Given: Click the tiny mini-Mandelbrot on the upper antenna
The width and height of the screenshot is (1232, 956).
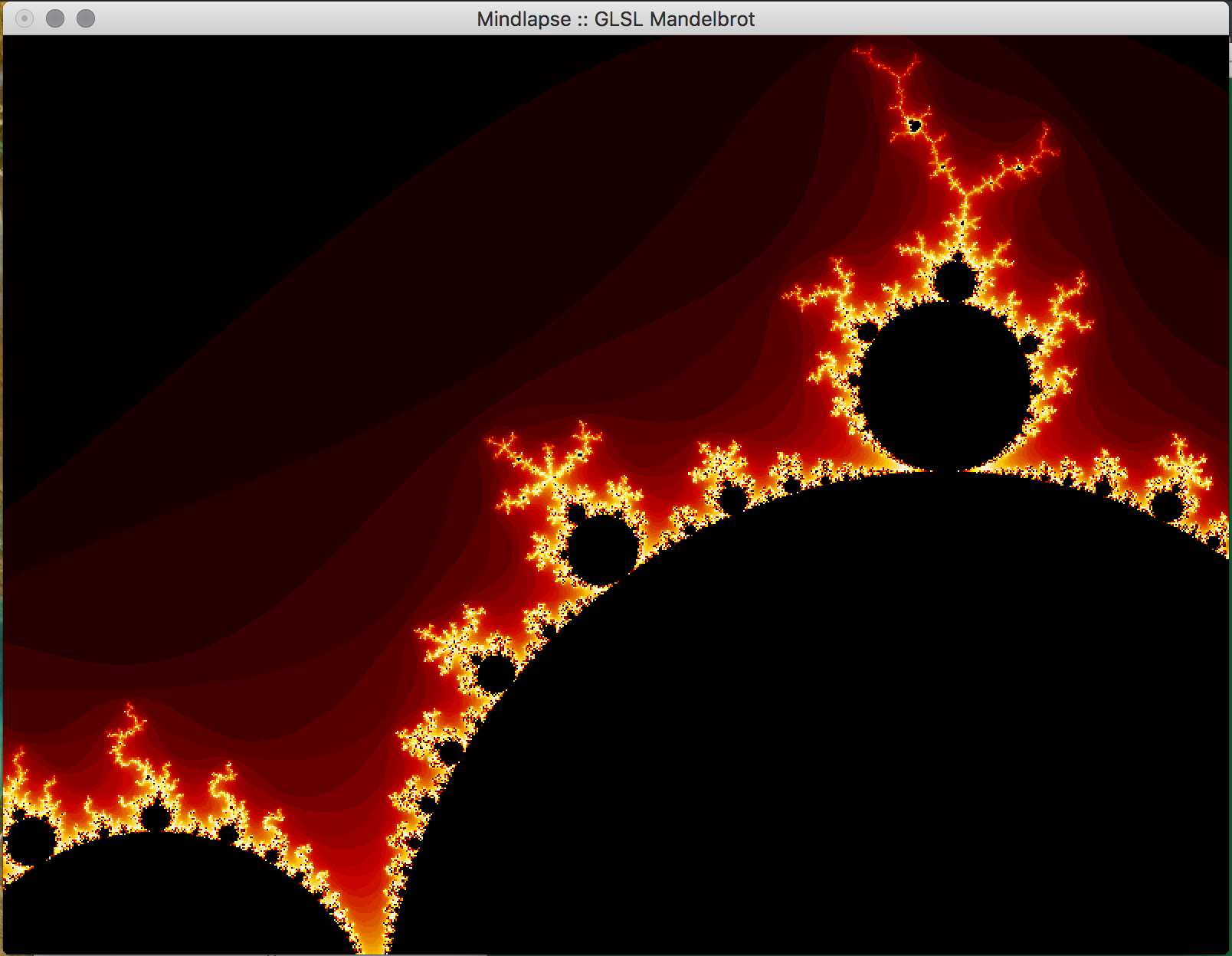Looking at the screenshot, I should pos(913,125).
